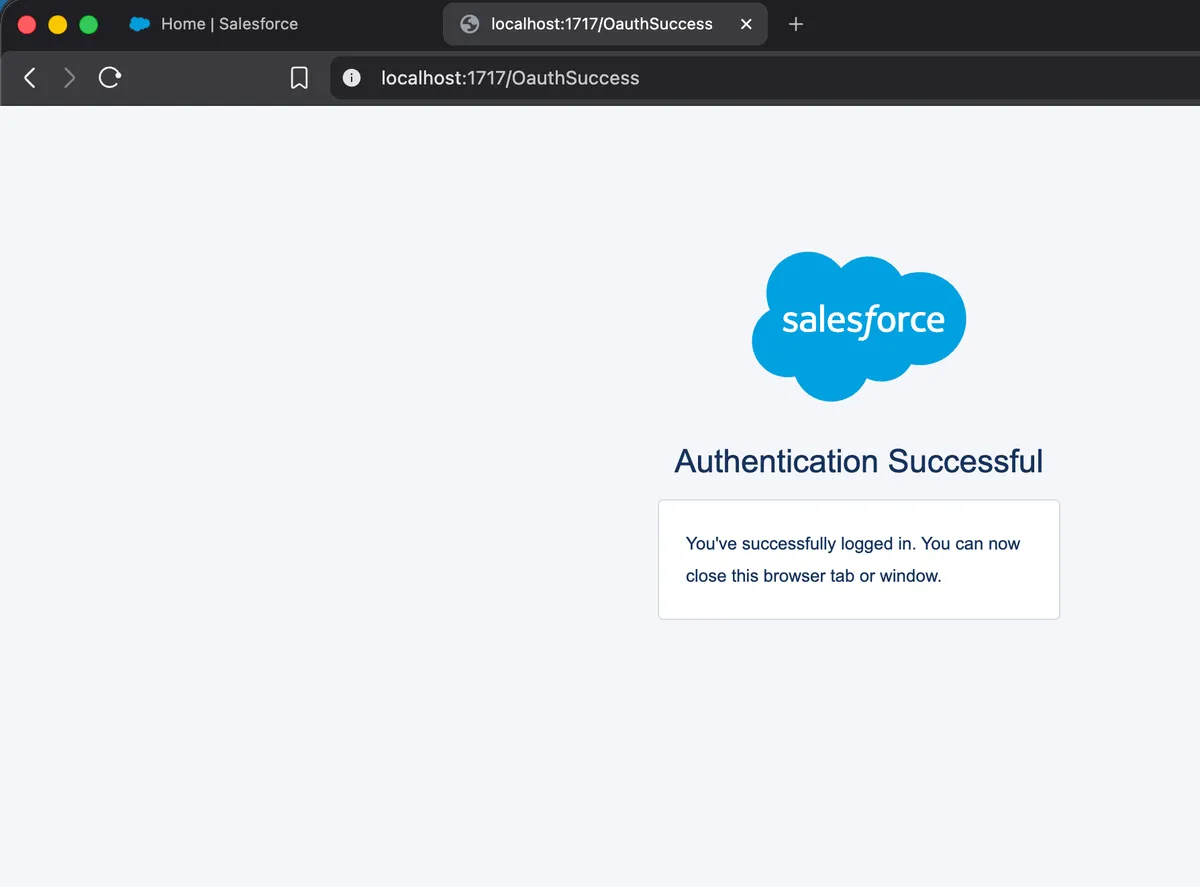
Task: Go back with the browser back arrow
Action: [30, 78]
